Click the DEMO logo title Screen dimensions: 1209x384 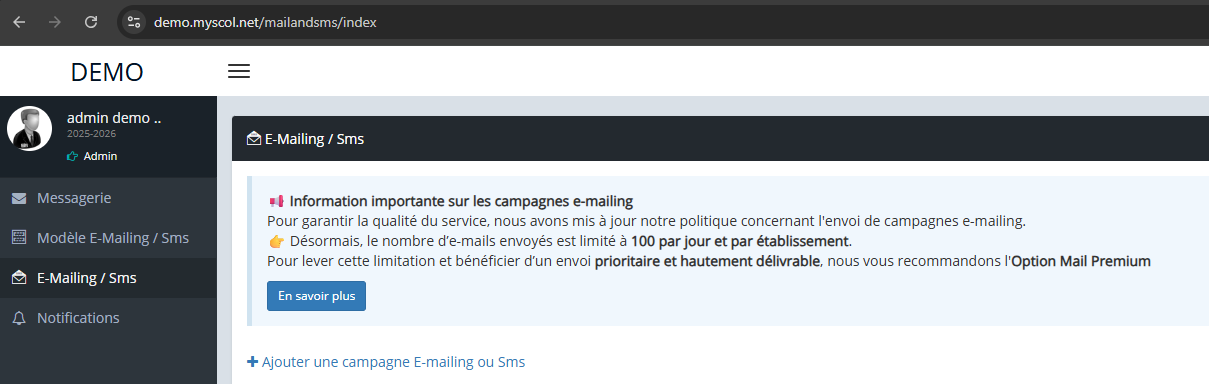(x=107, y=72)
